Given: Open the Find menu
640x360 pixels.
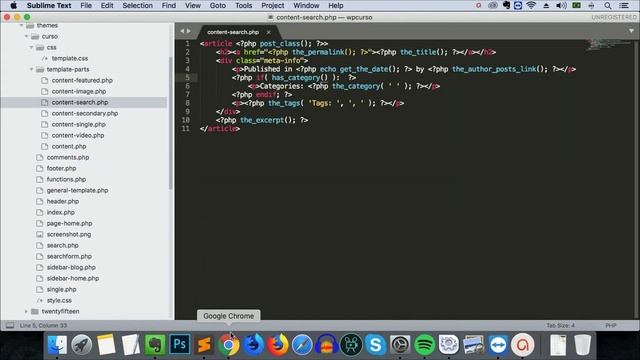Looking at the screenshot, I should [169, 5].
